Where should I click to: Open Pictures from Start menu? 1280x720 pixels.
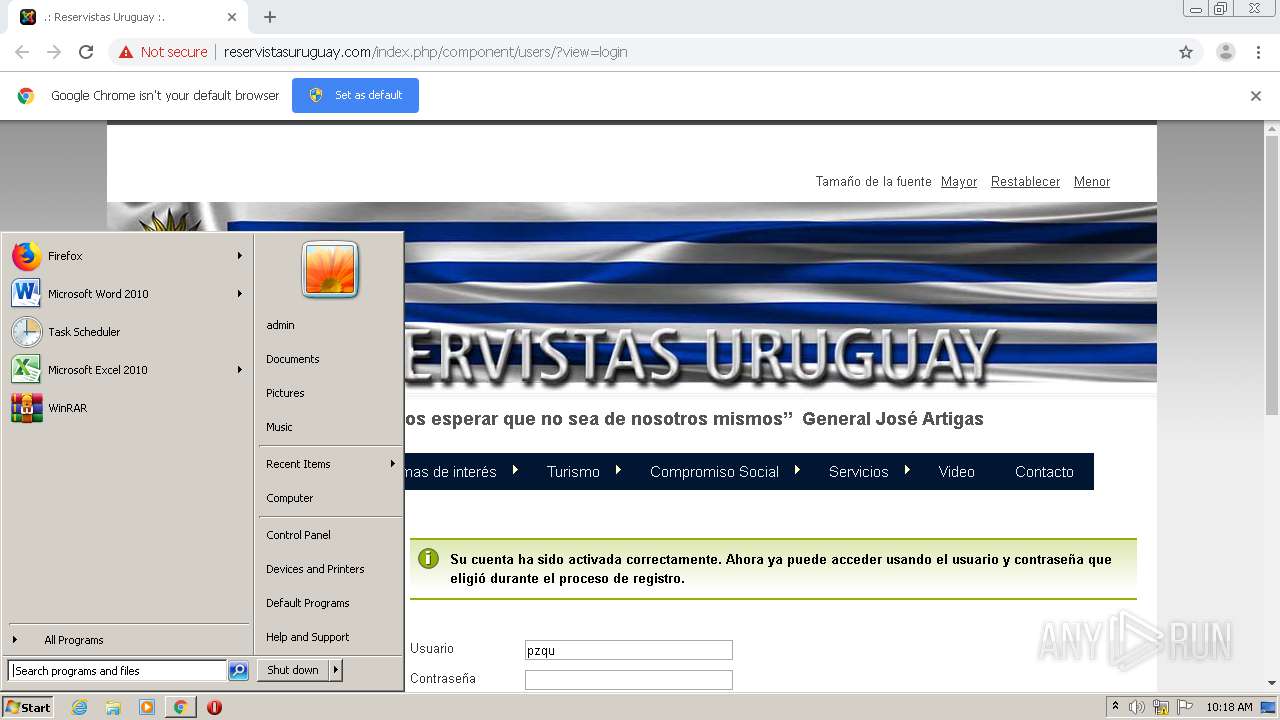285,393
